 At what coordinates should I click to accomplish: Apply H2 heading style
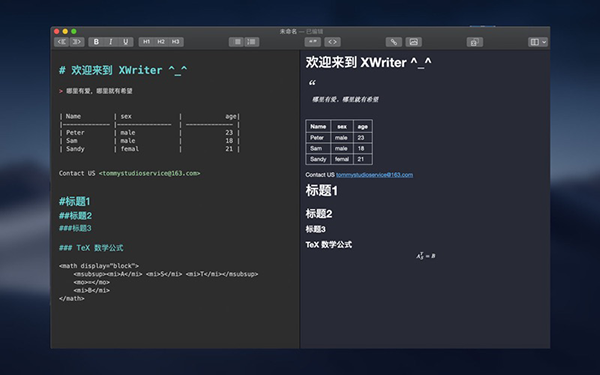[x=161, y=42]
